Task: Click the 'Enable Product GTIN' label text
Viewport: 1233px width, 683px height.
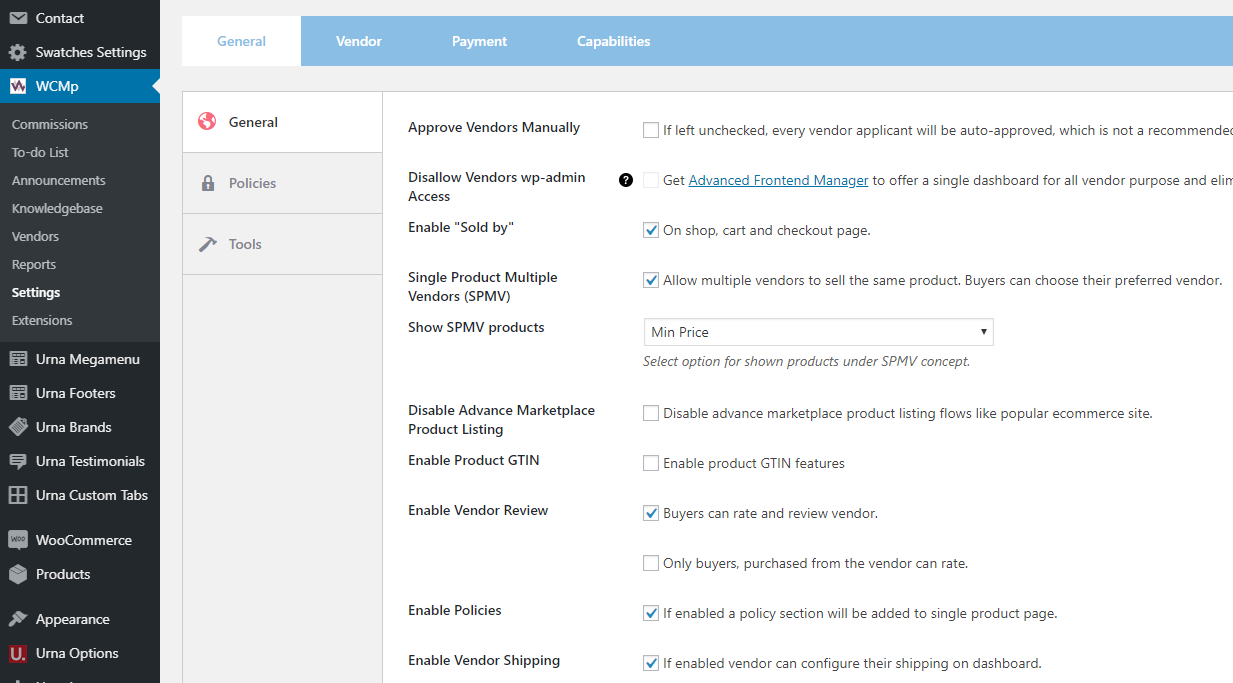Action: [x=474, y=460]
